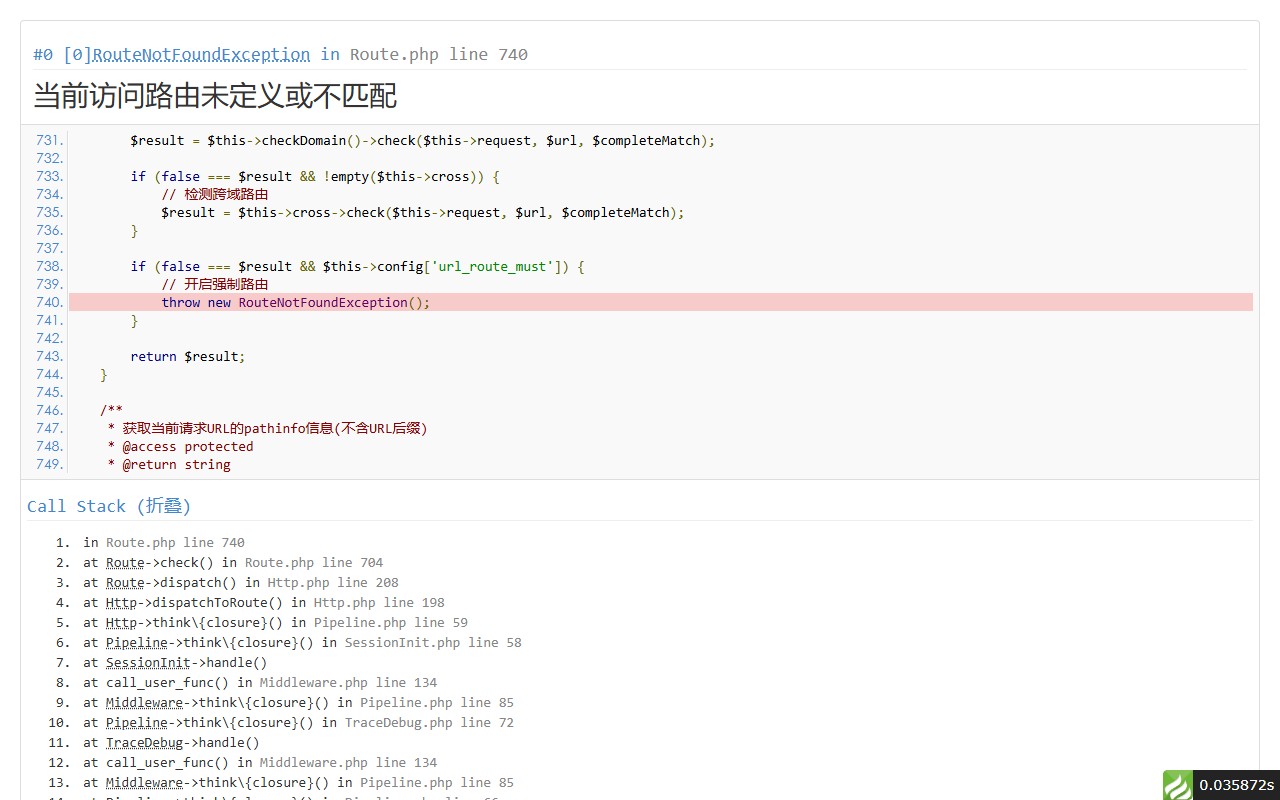Click Middleware class name in stack entry 9

[144, 702]
